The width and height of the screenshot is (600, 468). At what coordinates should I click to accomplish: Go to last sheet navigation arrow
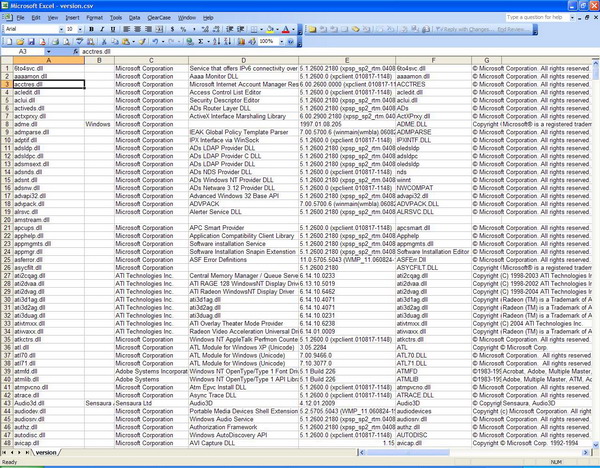27,452
